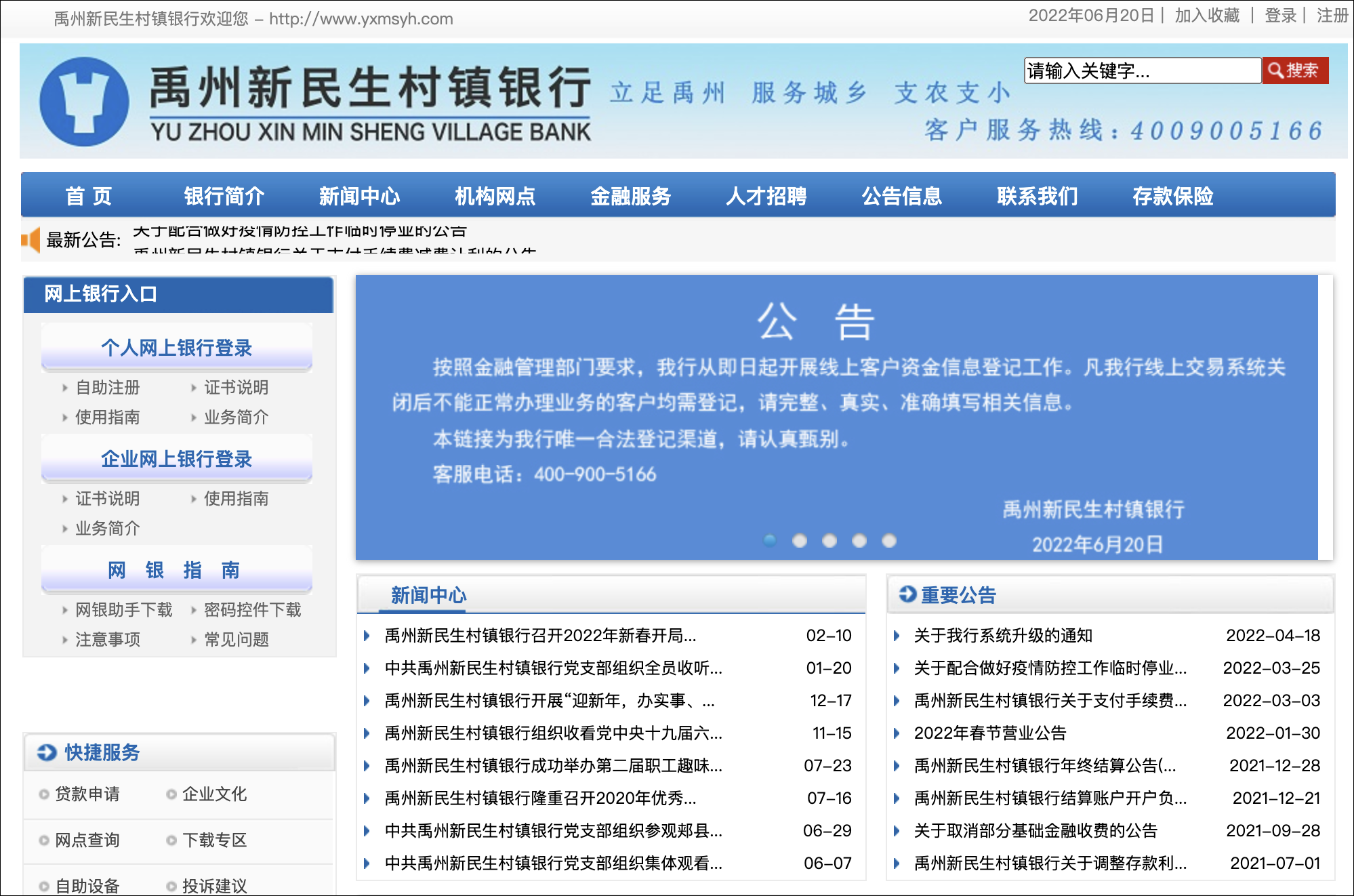Select the second carousel indicator dot
This screenshot has width=1354, height=896.
[x=800, y=541]
